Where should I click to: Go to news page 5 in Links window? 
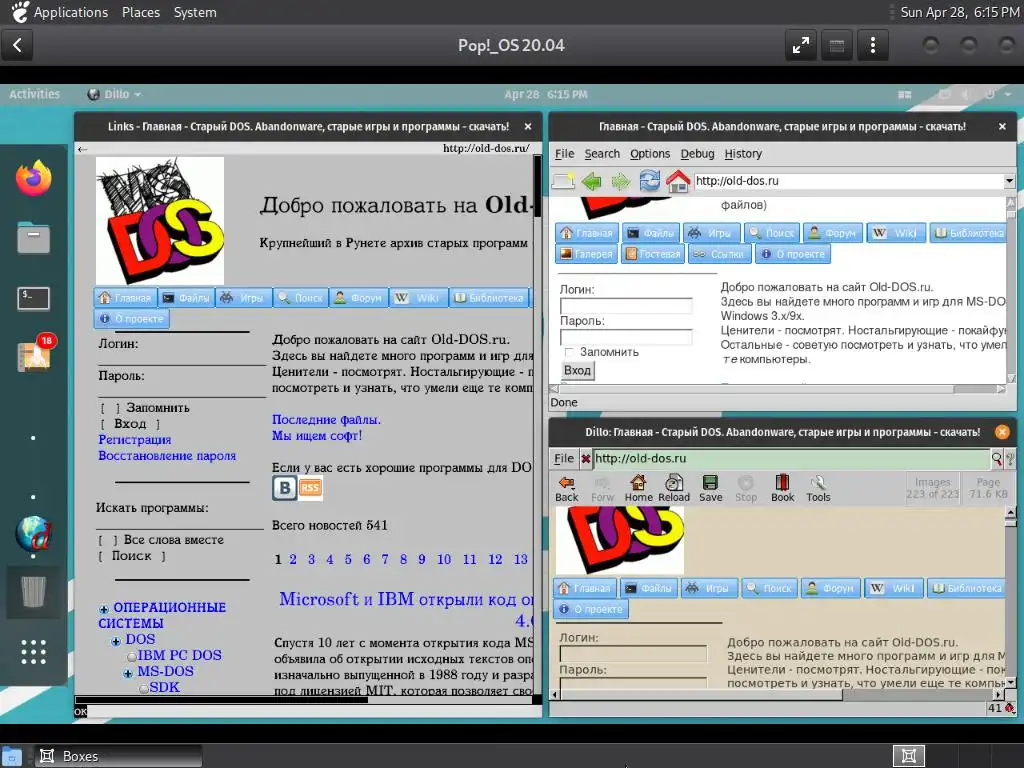point(348,560)
